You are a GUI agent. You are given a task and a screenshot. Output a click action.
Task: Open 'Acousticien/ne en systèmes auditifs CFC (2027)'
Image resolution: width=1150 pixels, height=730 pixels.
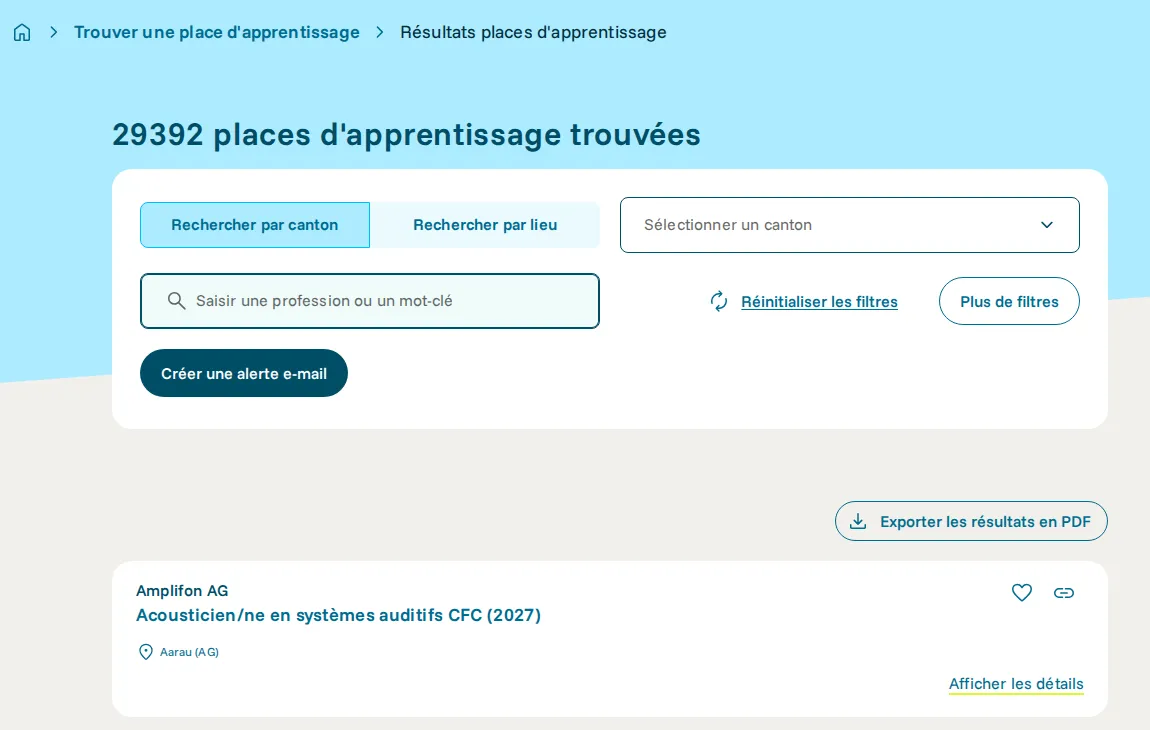pyautogui.click(x=338, y=615)
